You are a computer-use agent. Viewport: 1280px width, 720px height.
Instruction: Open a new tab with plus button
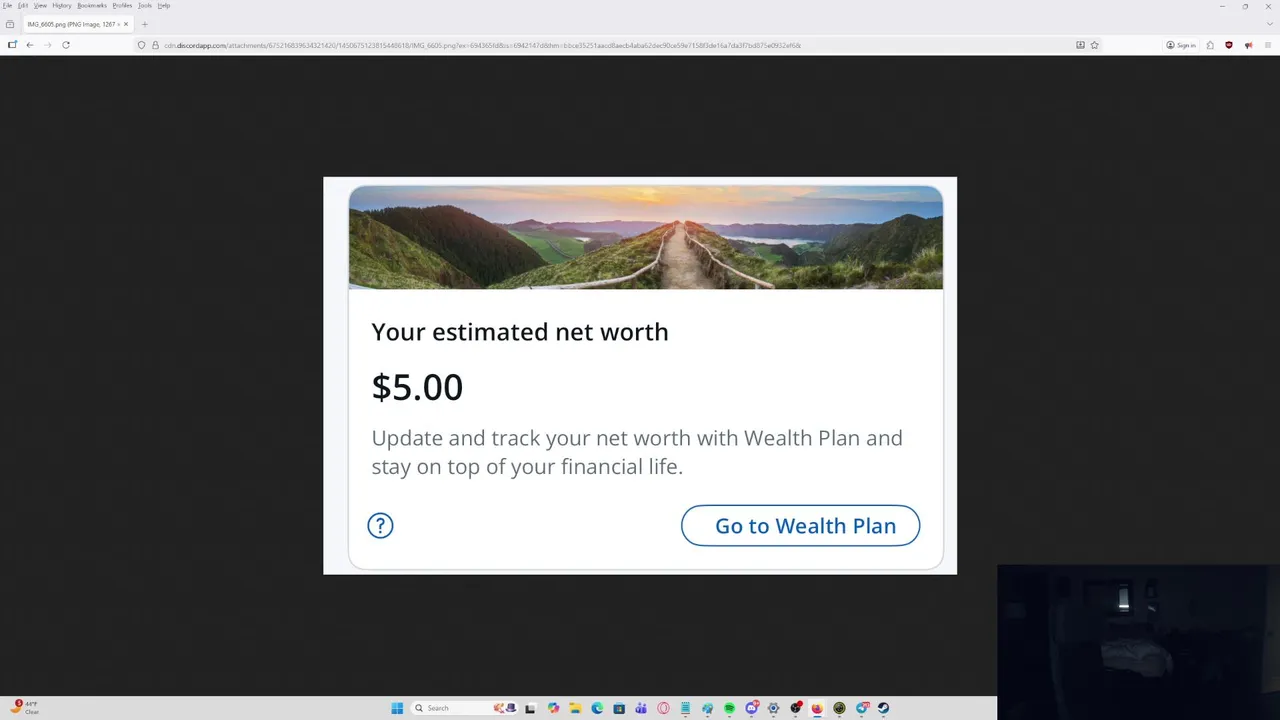pyautogui.click(x=144, y=24)
